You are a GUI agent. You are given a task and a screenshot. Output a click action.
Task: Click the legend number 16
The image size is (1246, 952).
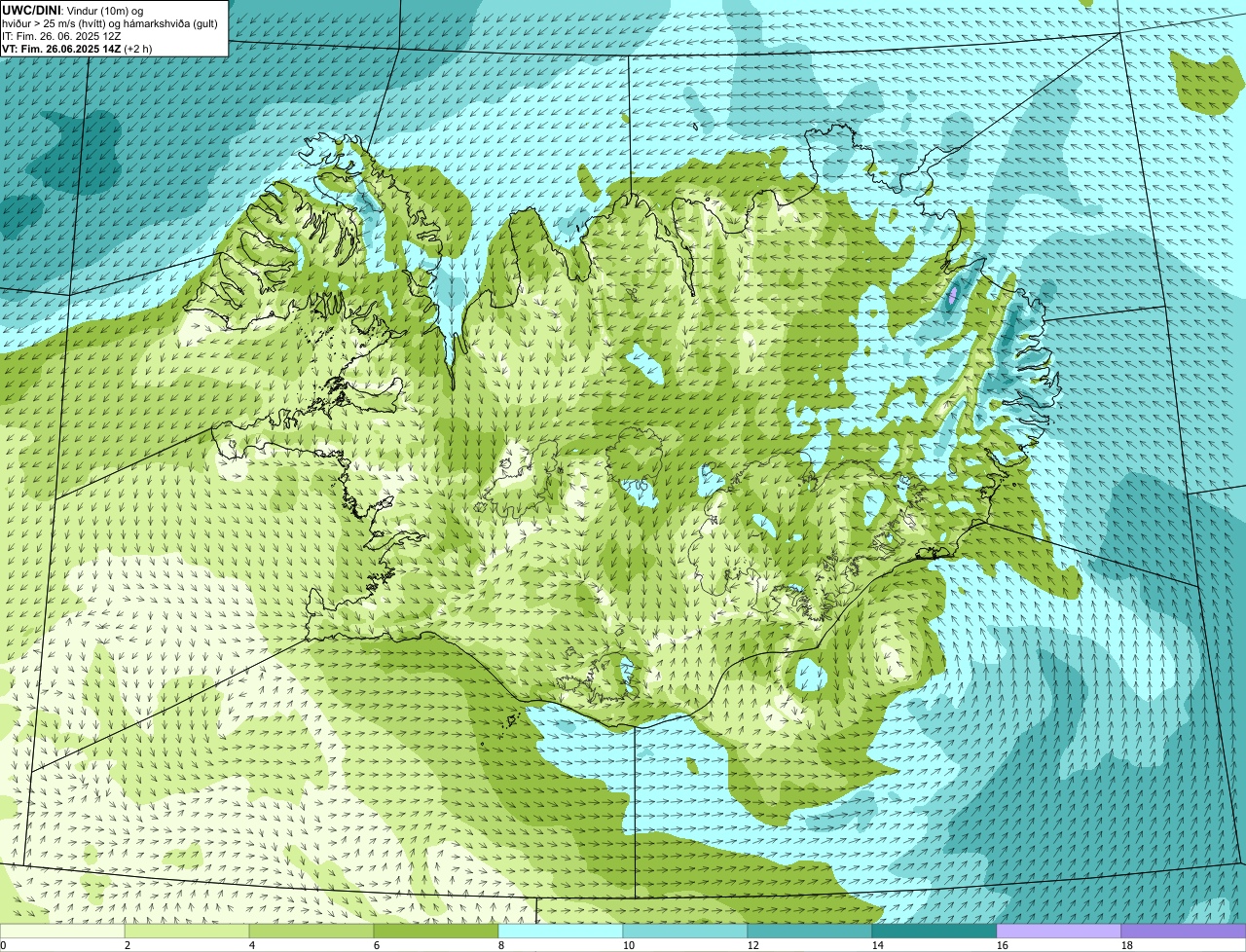click(1003, 945)
